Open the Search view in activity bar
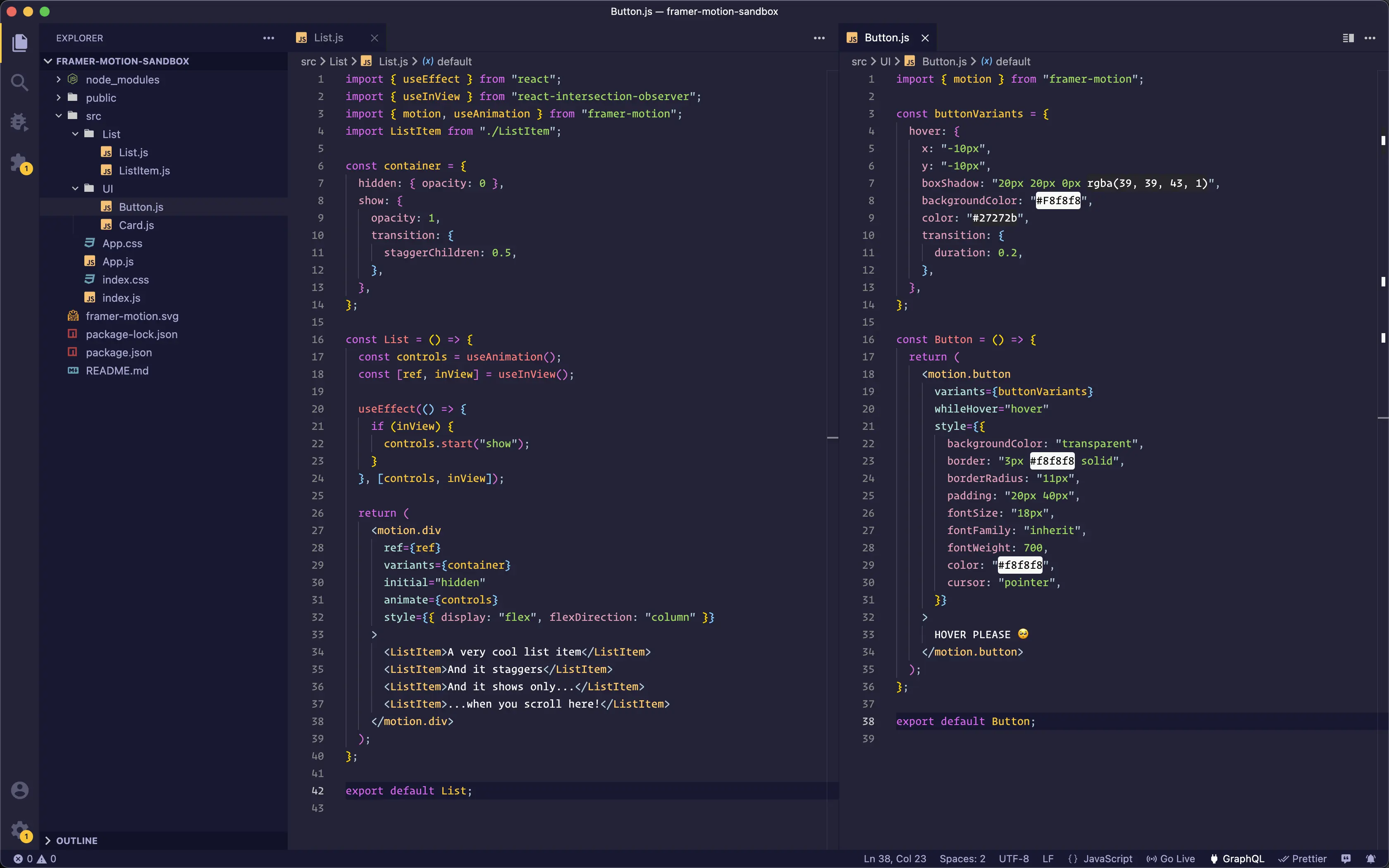The width and height of the screenshot is (1389, 868). click(19, 83)
